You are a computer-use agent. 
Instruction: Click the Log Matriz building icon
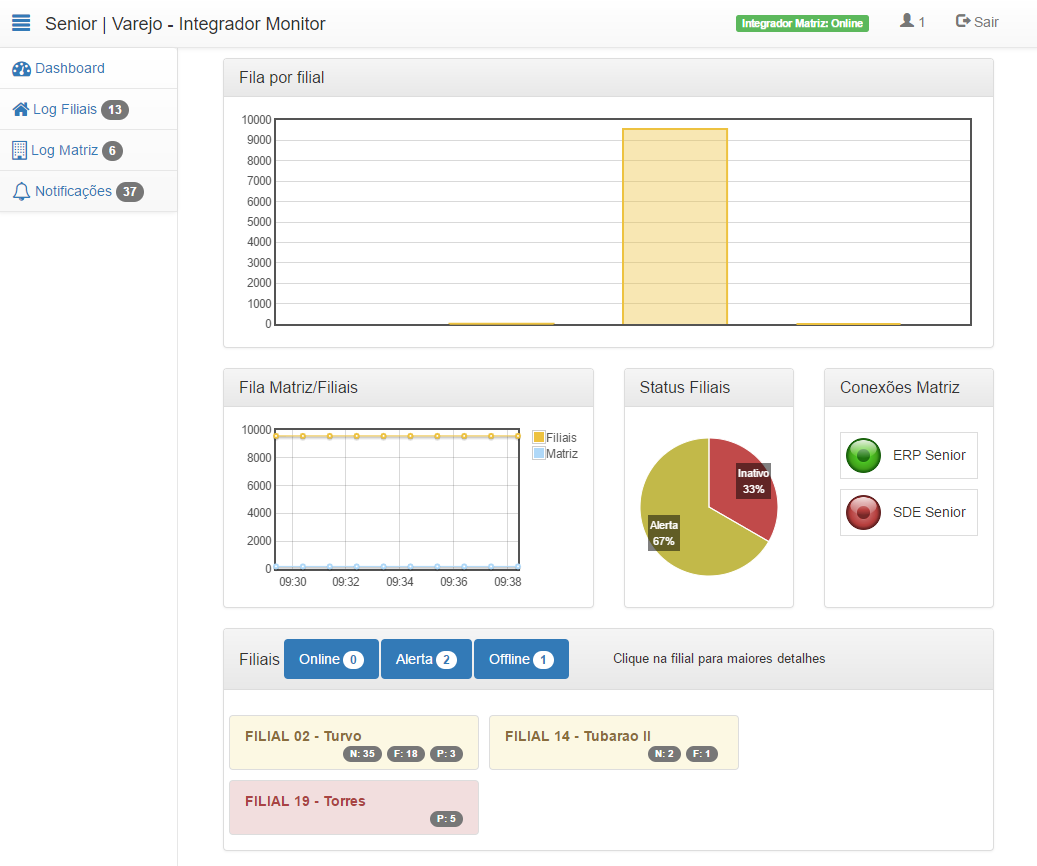click(19, 150)
